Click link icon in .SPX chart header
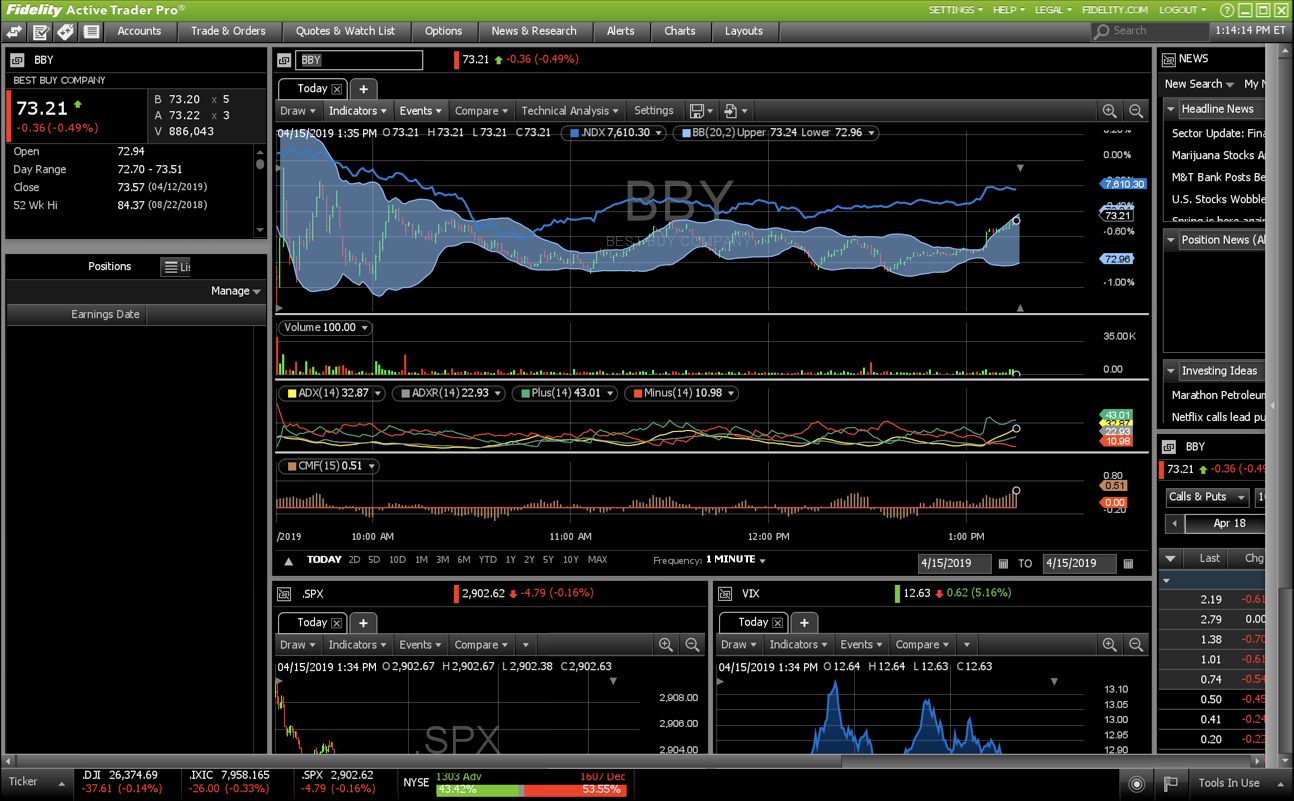The image size is (1294, 801). coord(285,594)
